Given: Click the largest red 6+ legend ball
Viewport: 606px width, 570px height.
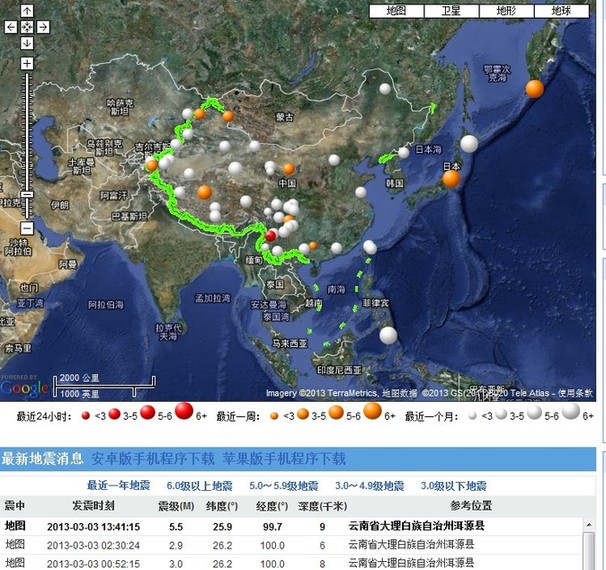Looking at the screenshot, I should coord(184,411).
